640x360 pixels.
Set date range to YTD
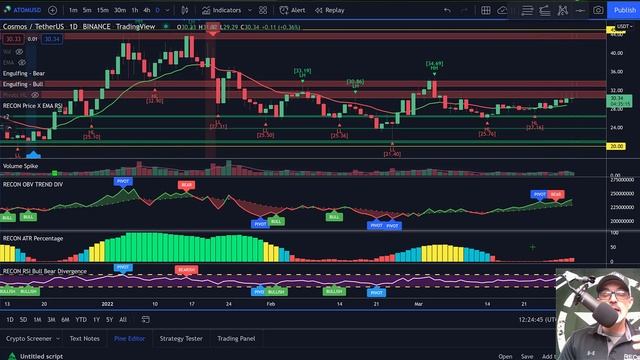(81, 320)
